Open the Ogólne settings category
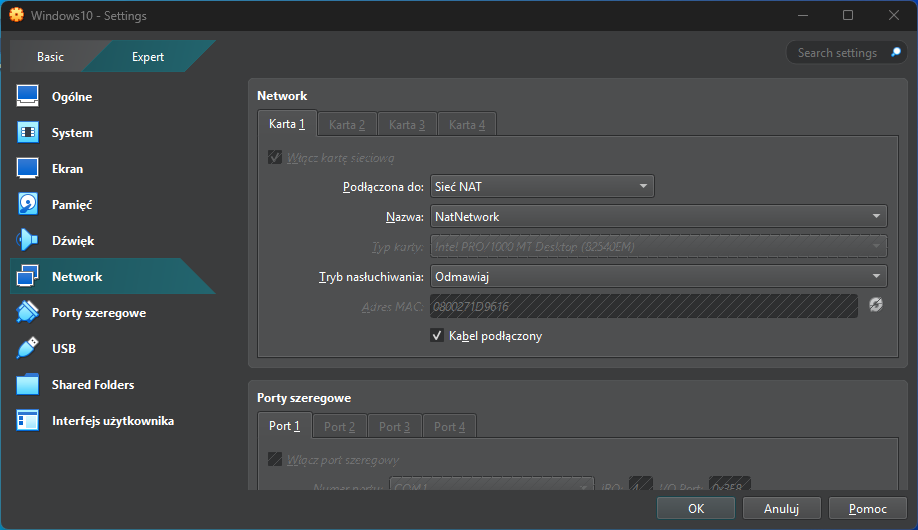 click(111, 96)
